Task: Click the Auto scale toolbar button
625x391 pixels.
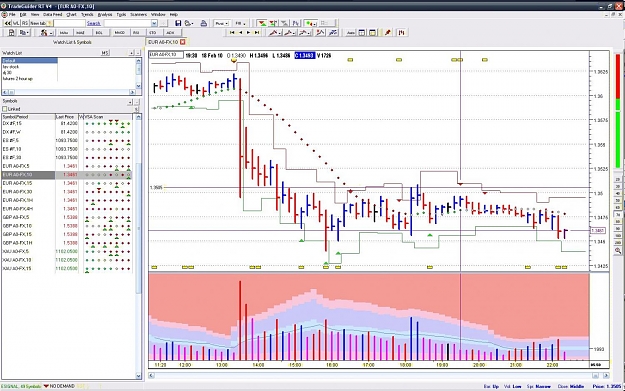Action: 351,33
